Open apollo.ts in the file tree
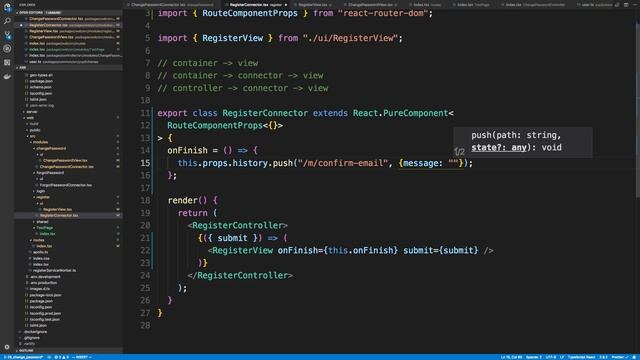Screen dimensions: 640x360 coord(40,252)
